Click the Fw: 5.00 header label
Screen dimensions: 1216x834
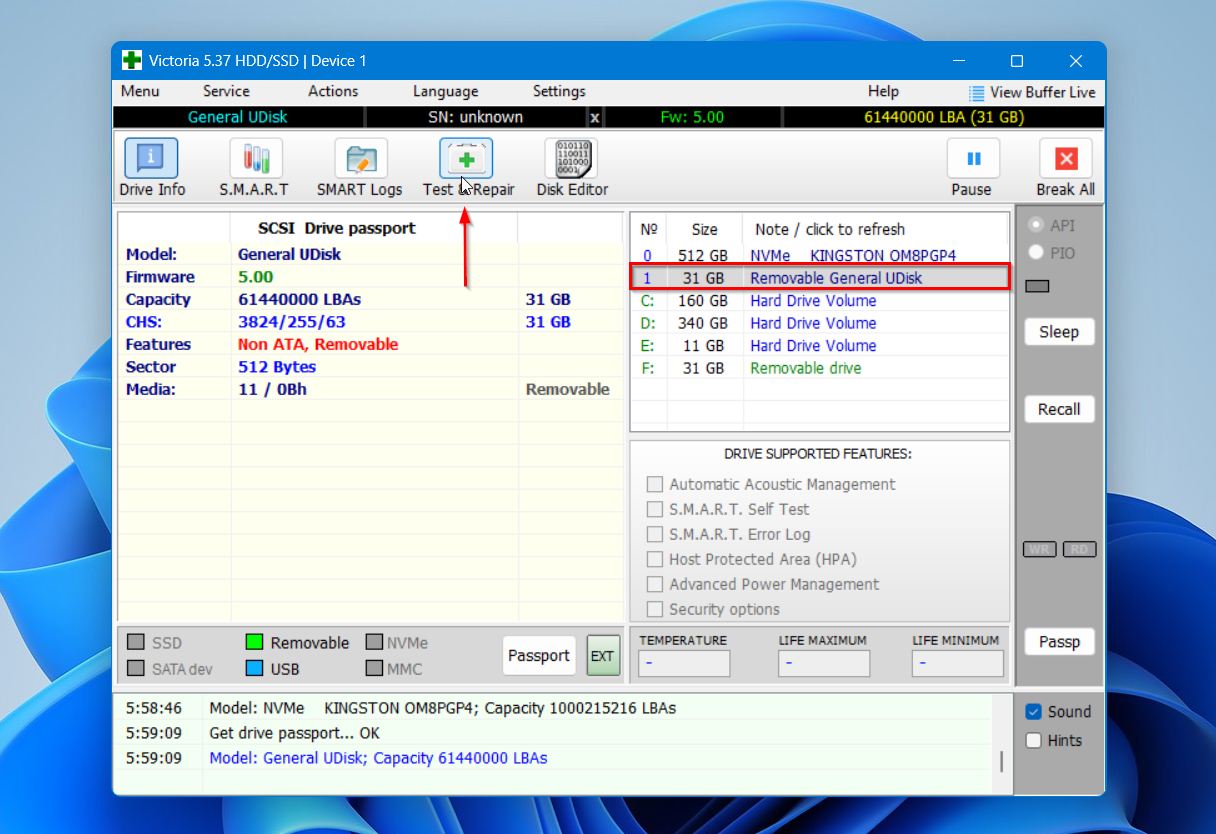[692, 117]
